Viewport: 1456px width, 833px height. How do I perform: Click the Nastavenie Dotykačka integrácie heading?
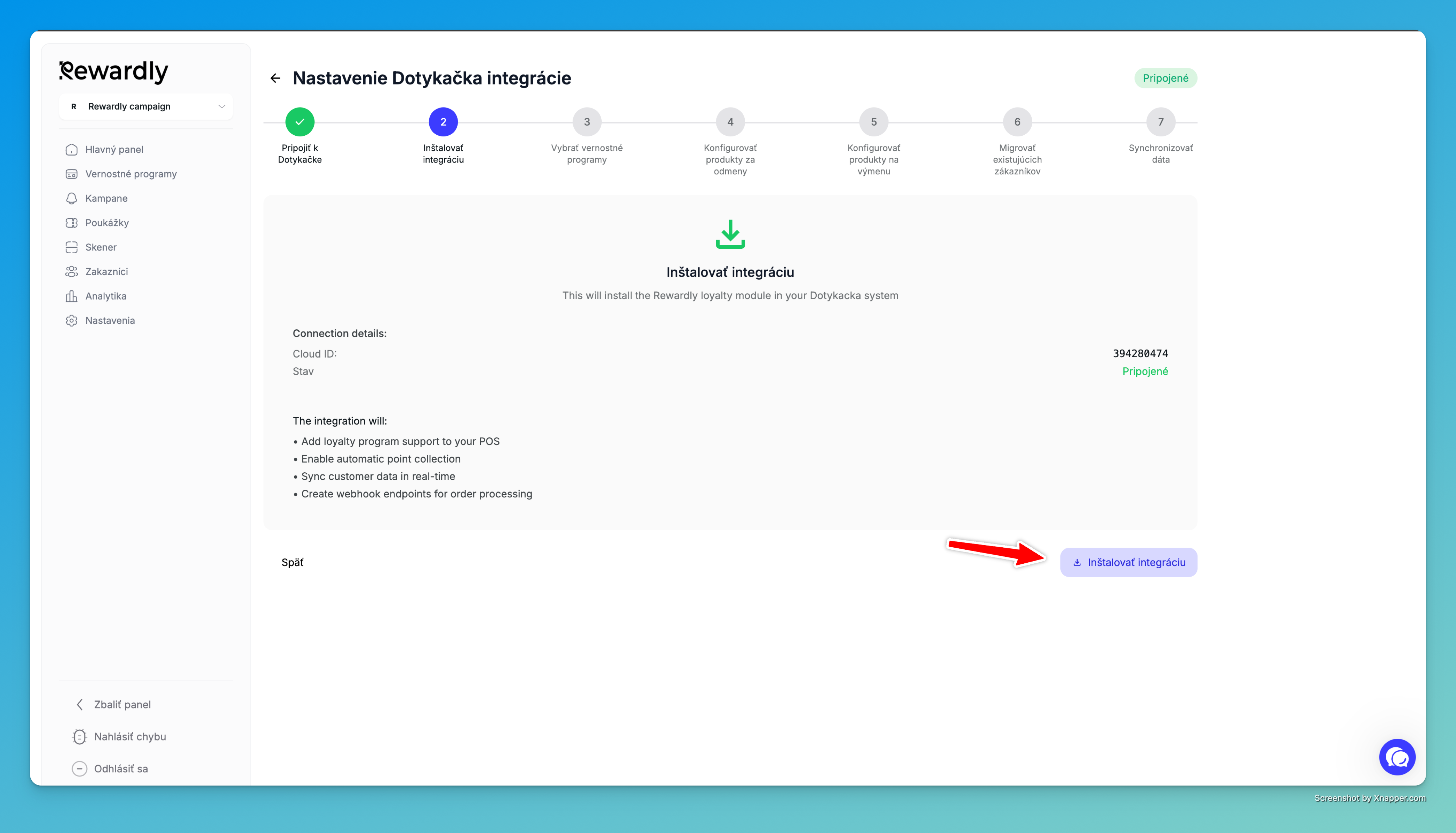tap(432, 78)
